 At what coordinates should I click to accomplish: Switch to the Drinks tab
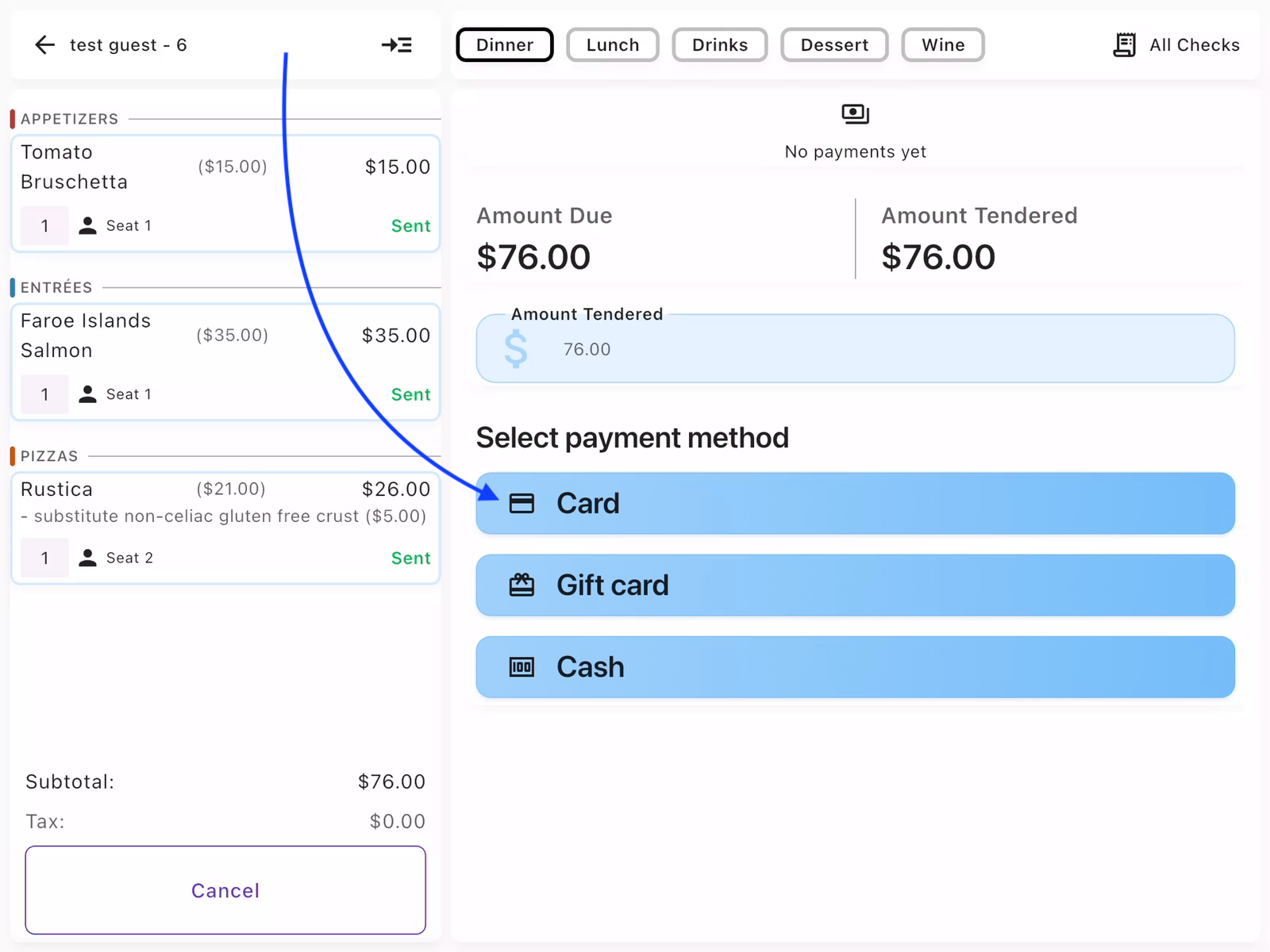719,44
